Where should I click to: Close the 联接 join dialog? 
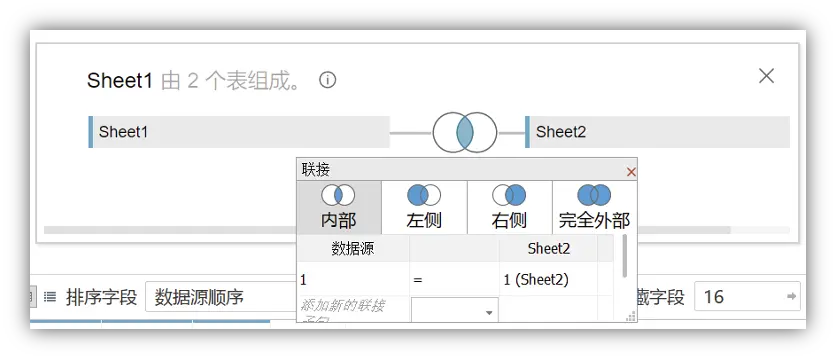pos(631,172)
